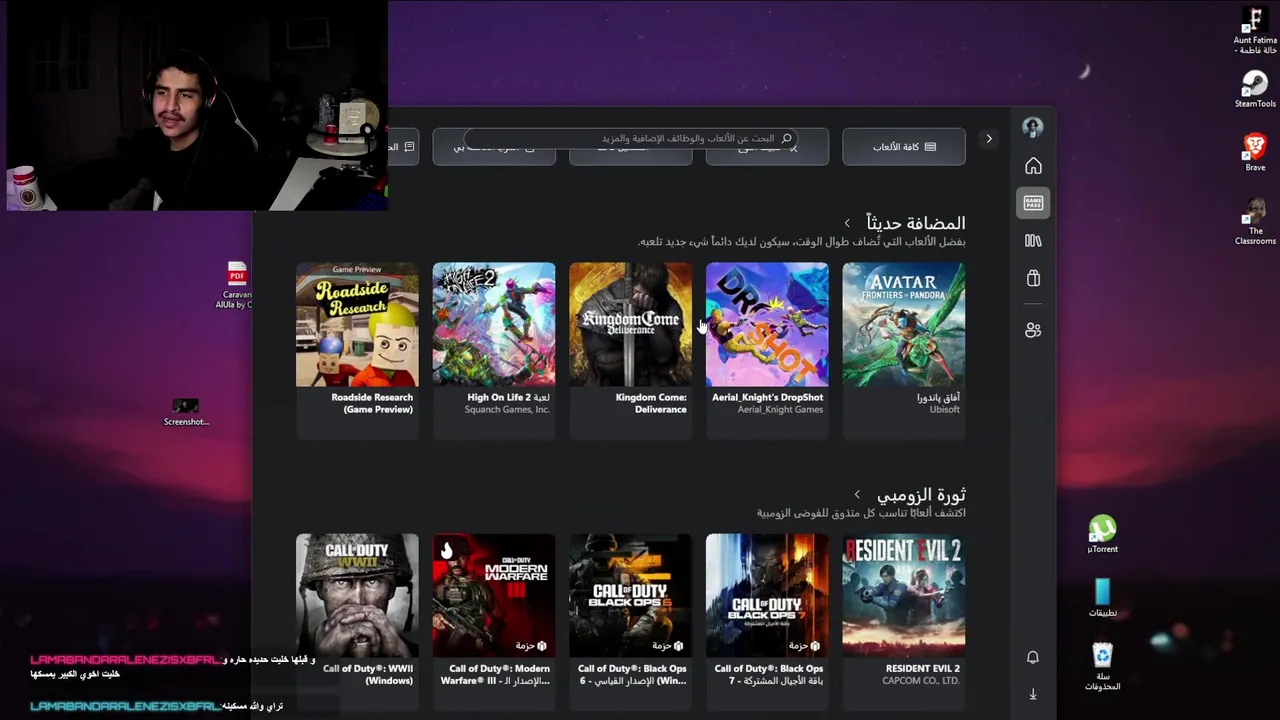Select the Screenshot file on desktop
Screen dimensions: 1280x720
click(186, 412)
